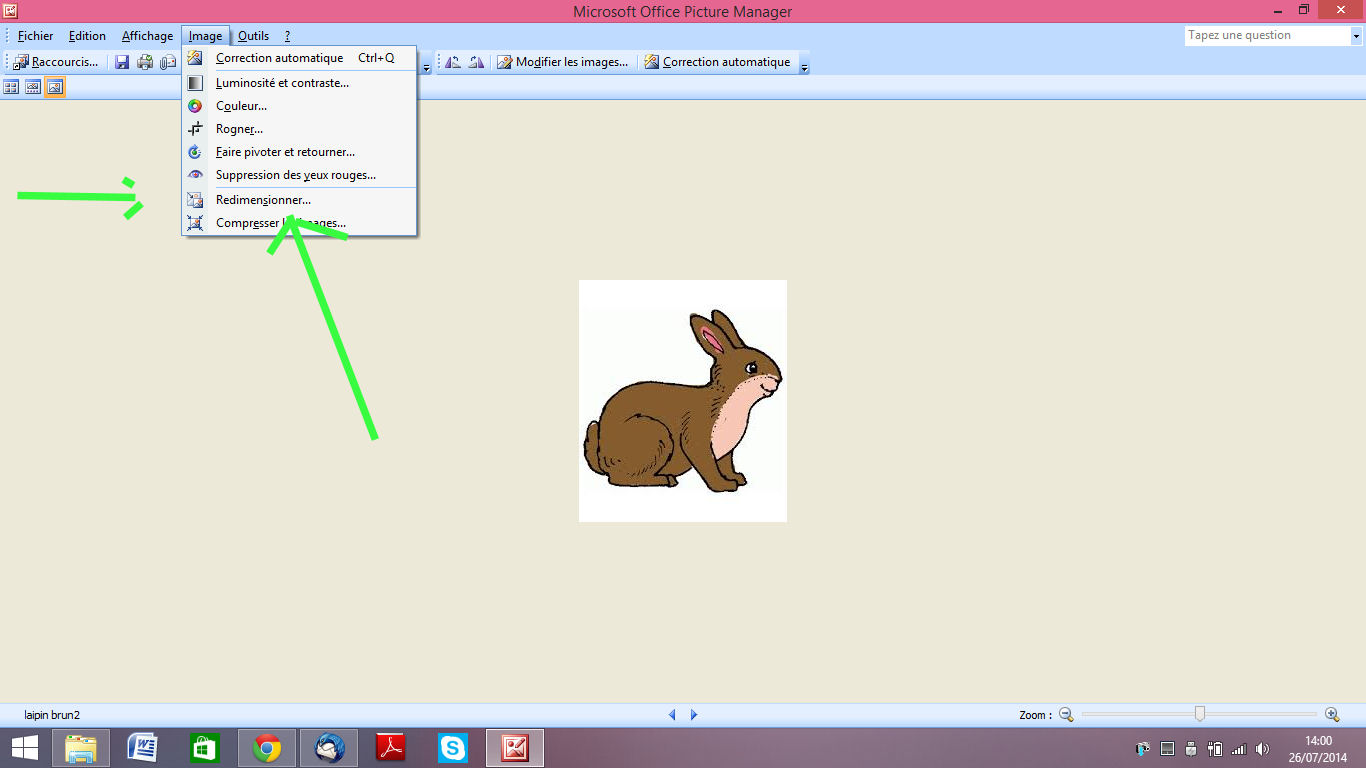Click the Tapez une question field
Viewport: 1366px width, 768px height.
pyautogui.click(x=1267, y=36)
